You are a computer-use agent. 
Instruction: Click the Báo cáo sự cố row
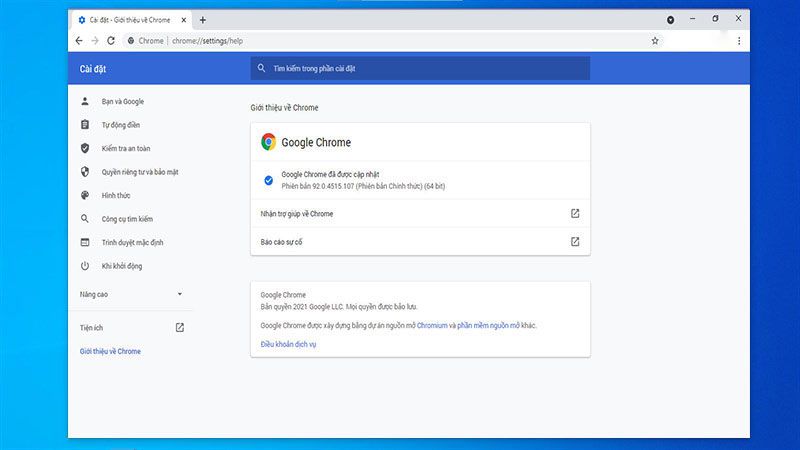point(420,241)
